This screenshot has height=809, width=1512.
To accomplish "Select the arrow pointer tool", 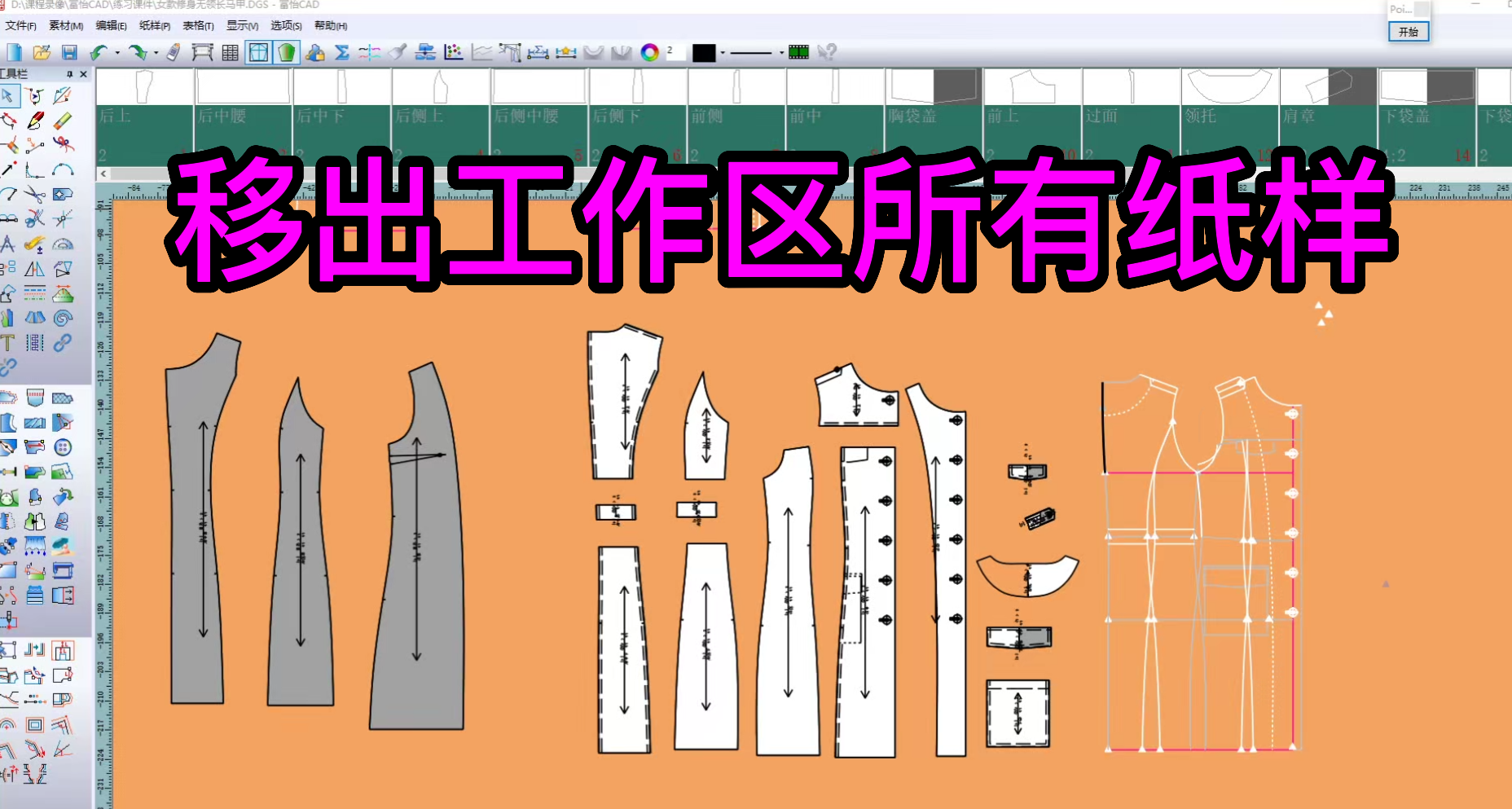I will 8,96.
